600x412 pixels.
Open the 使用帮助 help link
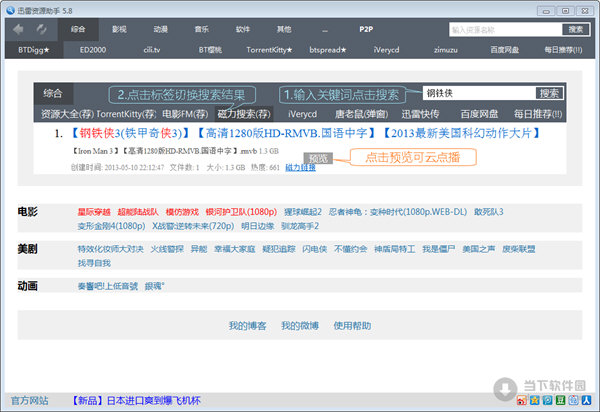[352, 326]
